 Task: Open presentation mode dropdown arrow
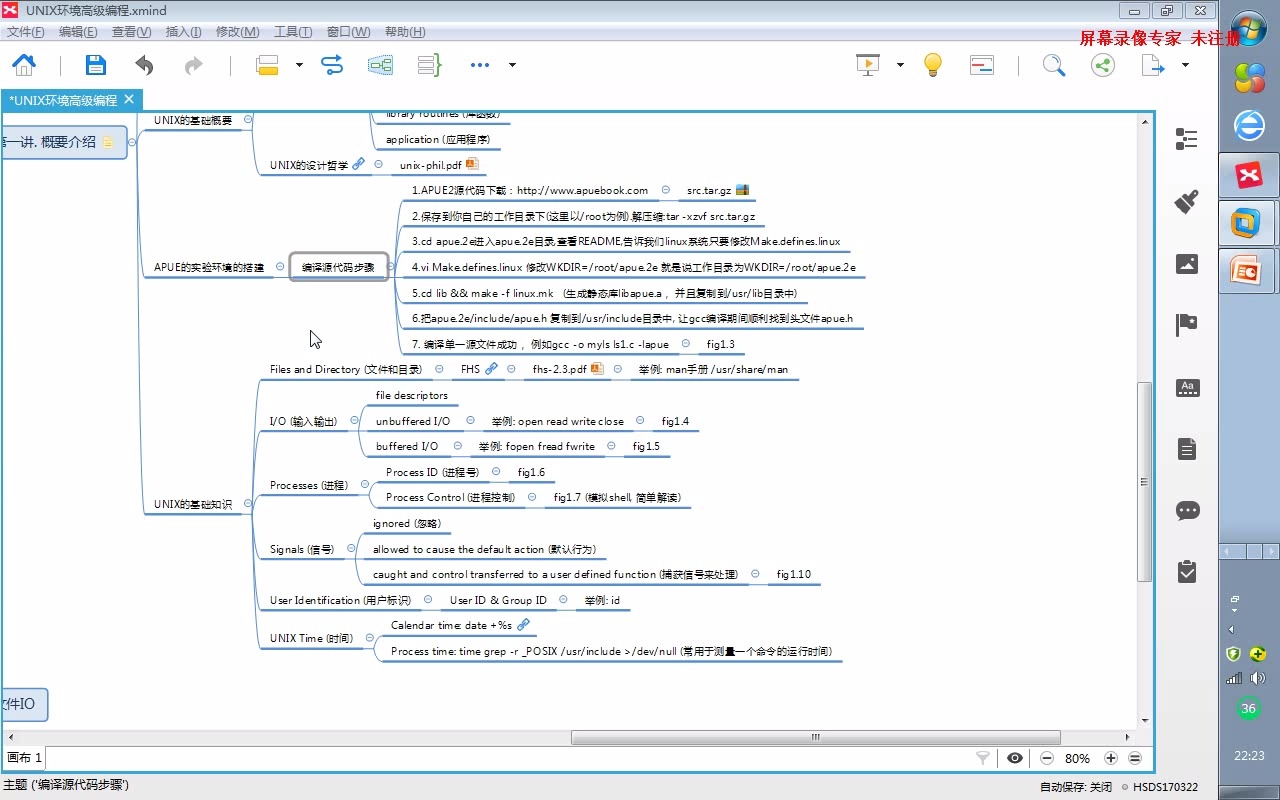tap(900, 65)
